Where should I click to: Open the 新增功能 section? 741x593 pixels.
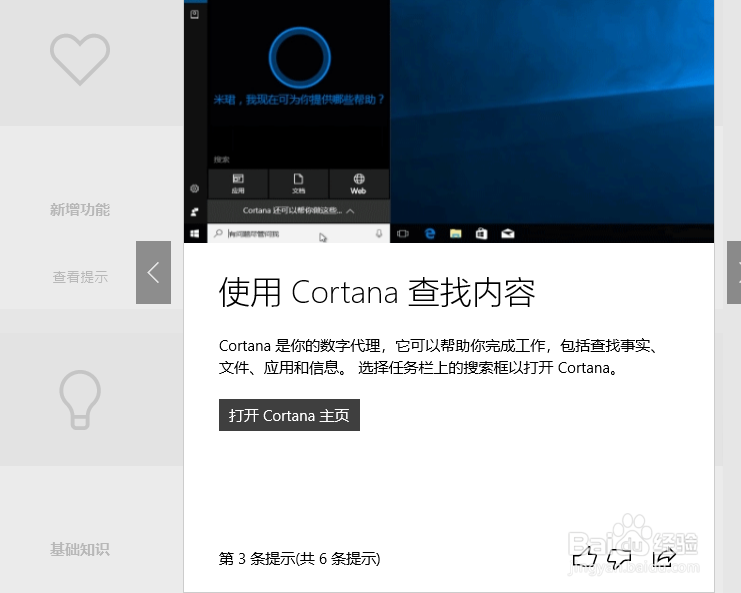80,209
